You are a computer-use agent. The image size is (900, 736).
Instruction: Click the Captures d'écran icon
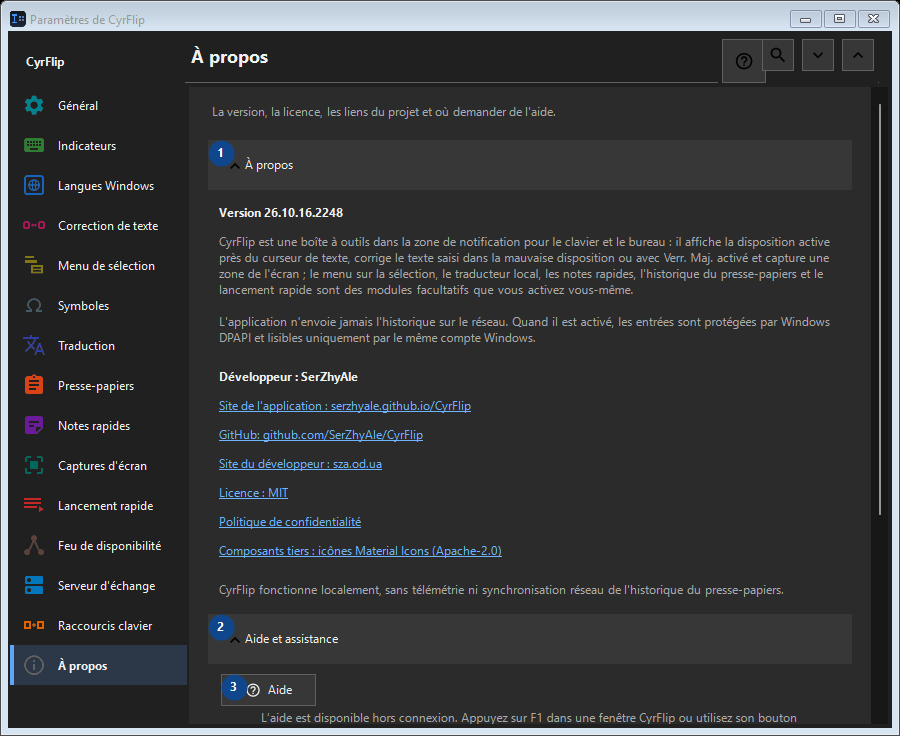tap(34, 466)
